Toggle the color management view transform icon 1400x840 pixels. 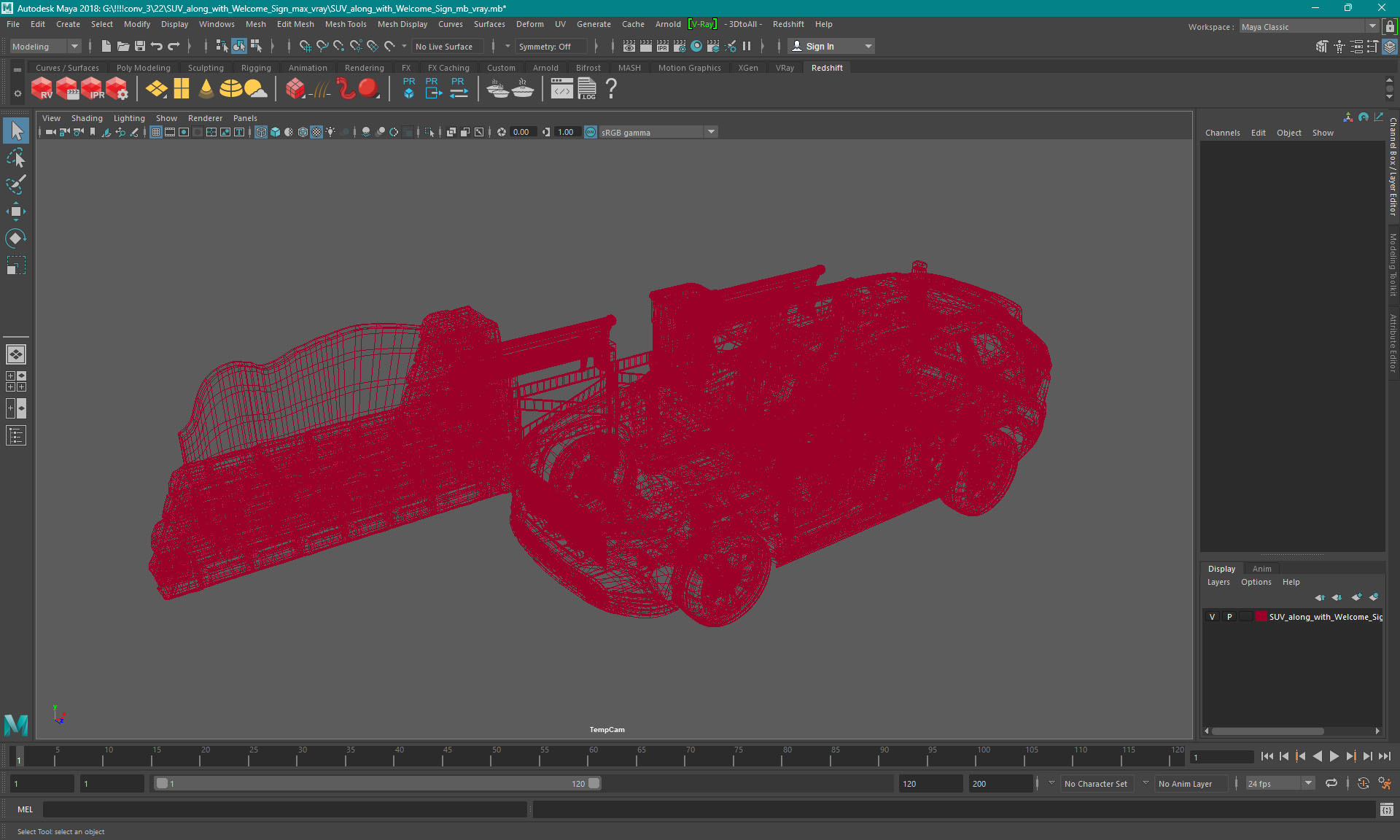click(x=591, y=132)
